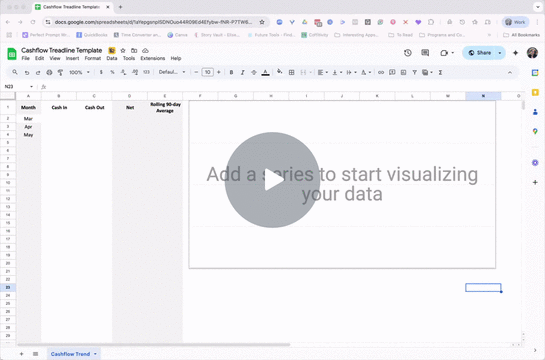545x360 pixels.
Task: Select the Month header cell
Action: (x=29, y=107)
